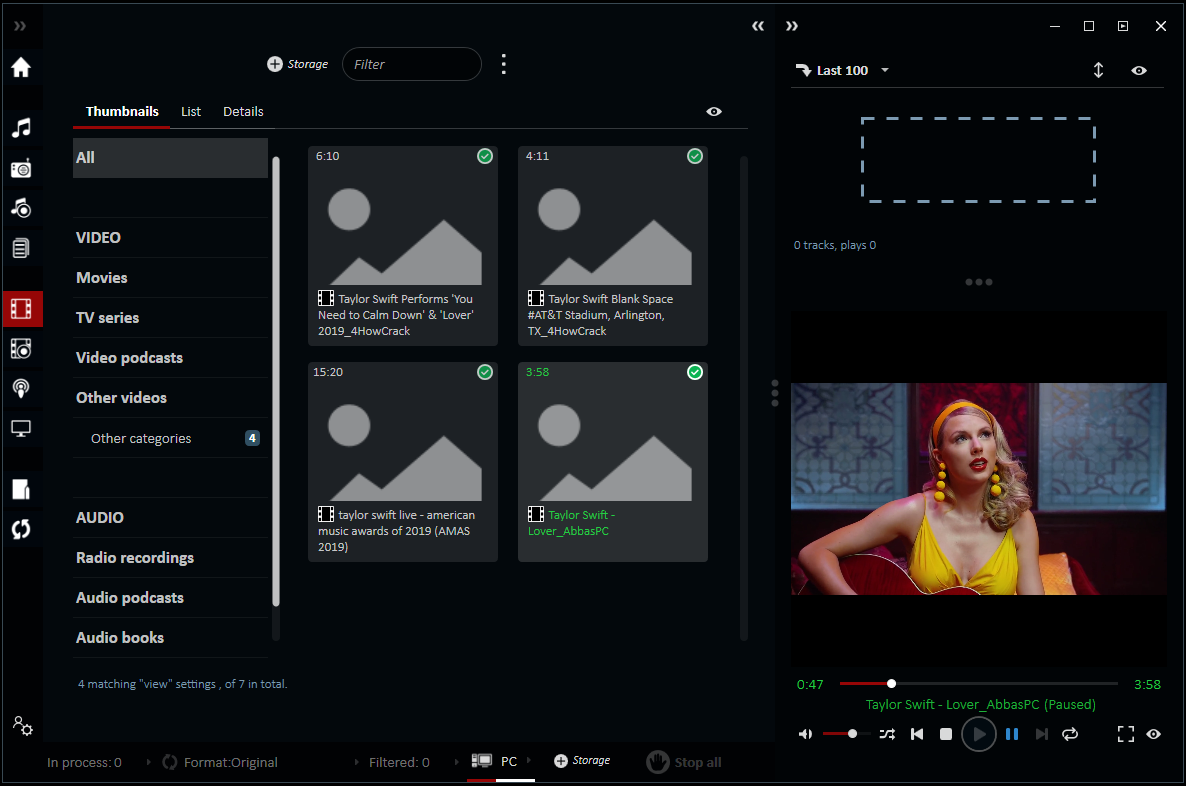Screen dimensions: 1186x786
Task: Adjust the volume slider knob
Action: point(852,734)
